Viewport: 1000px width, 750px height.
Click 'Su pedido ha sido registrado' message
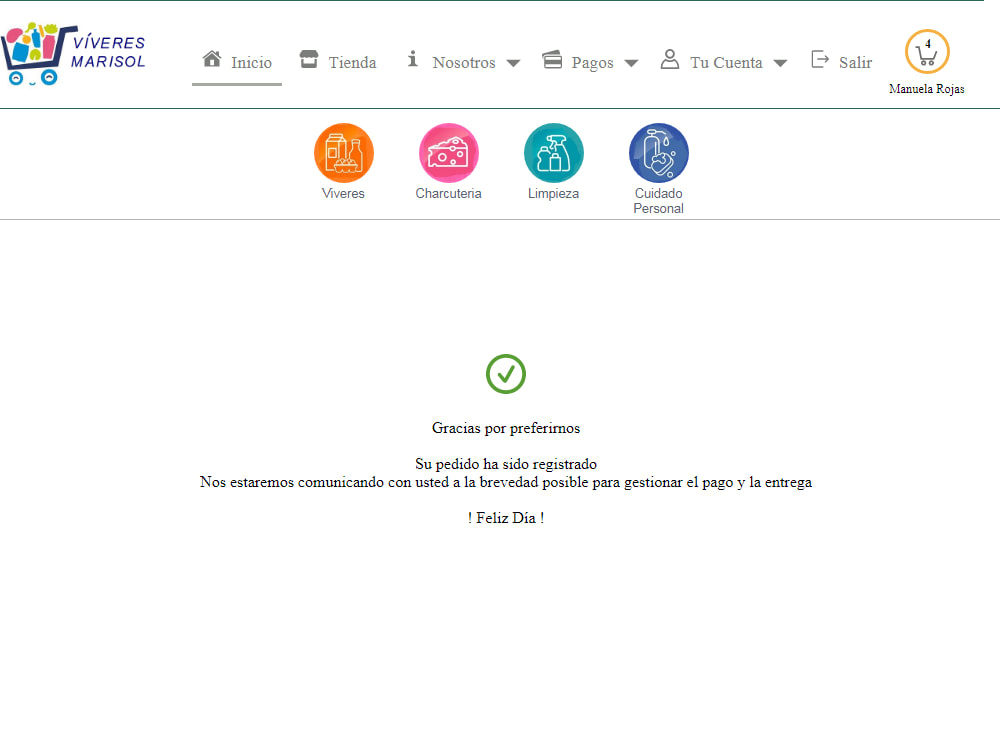tap(506, 464)
